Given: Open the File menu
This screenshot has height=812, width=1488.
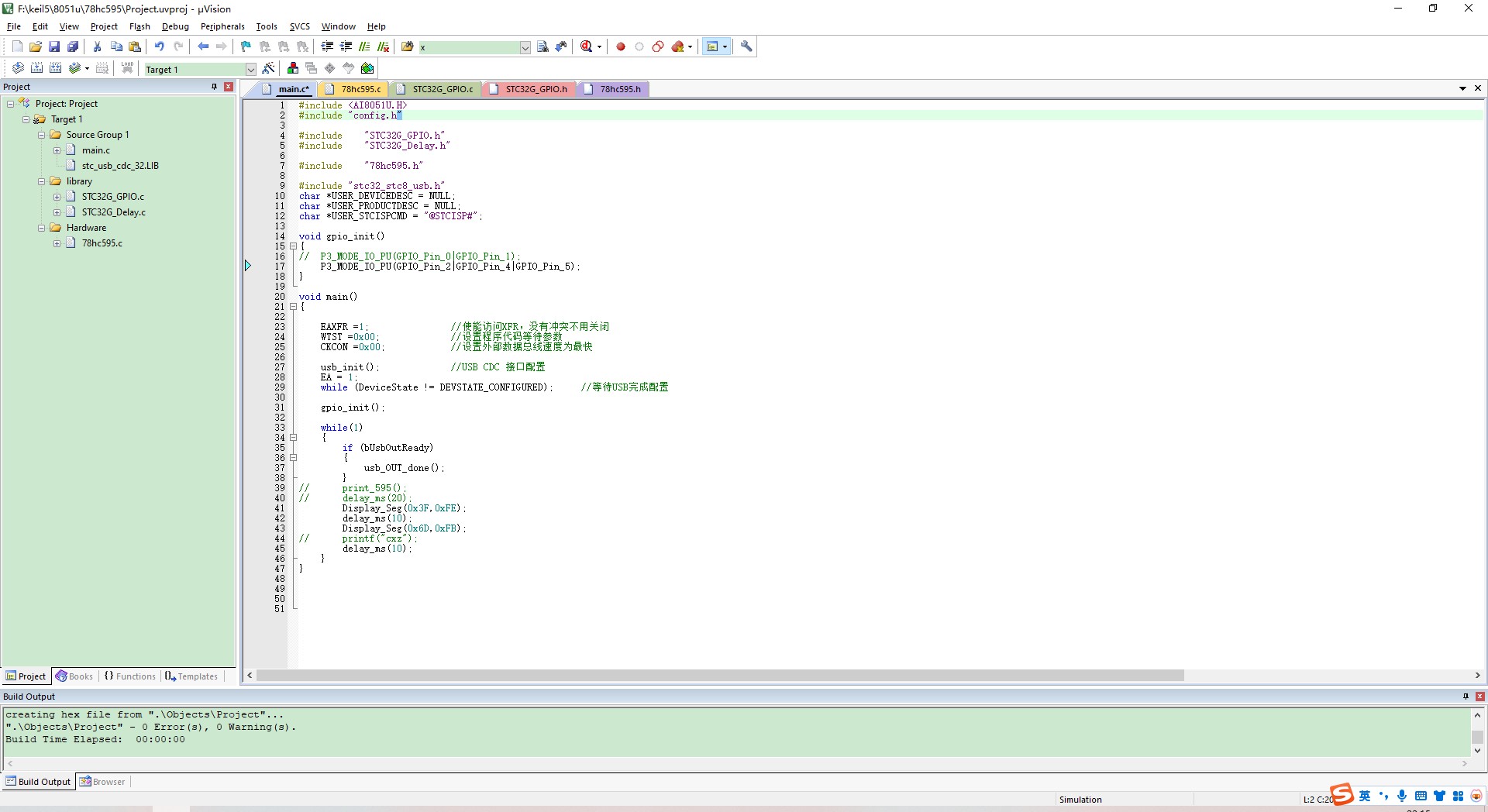Looking at the screenshot, I should 14,26.
